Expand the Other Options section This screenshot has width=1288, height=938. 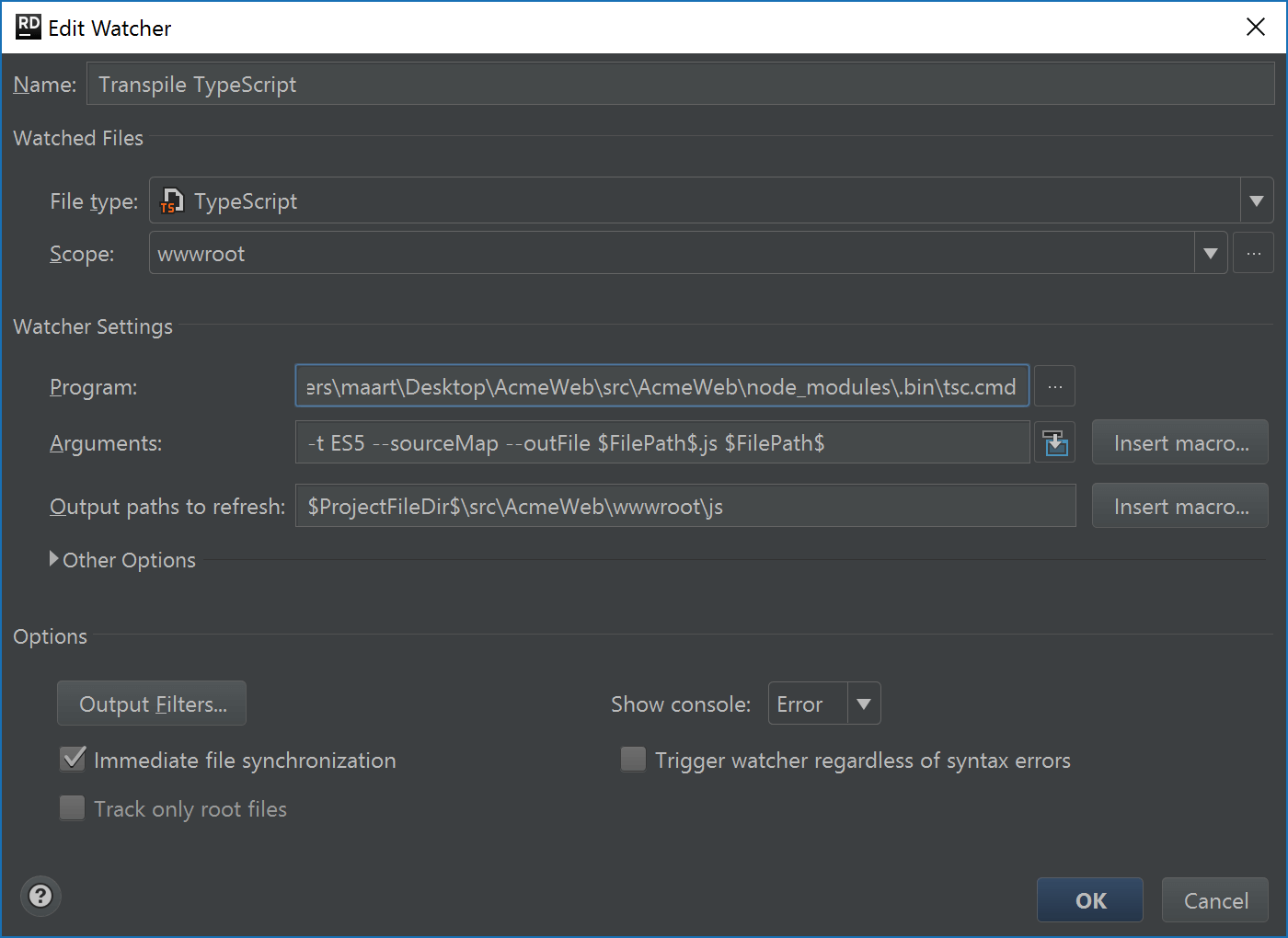click(54, 559)
